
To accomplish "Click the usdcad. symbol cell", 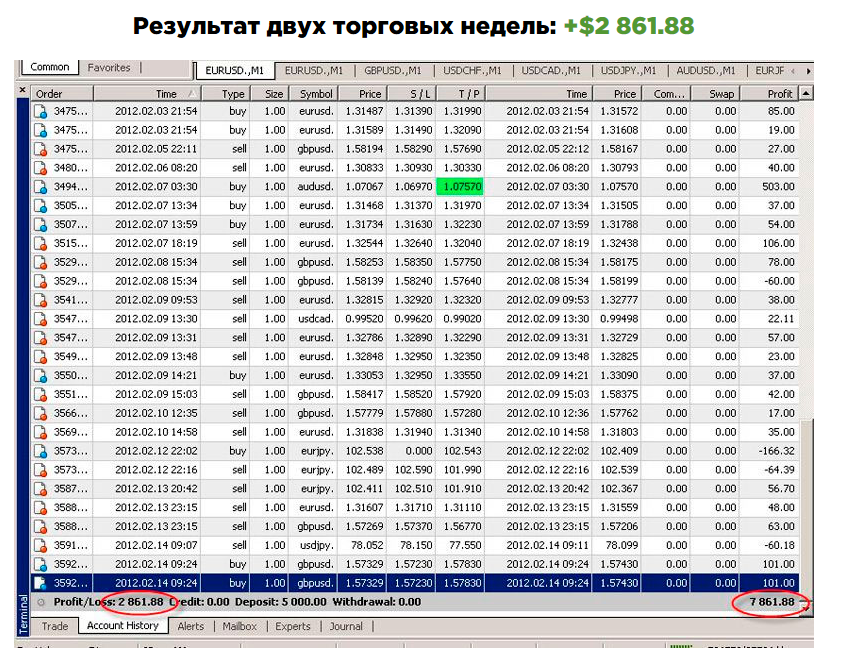I will (315, 319).
